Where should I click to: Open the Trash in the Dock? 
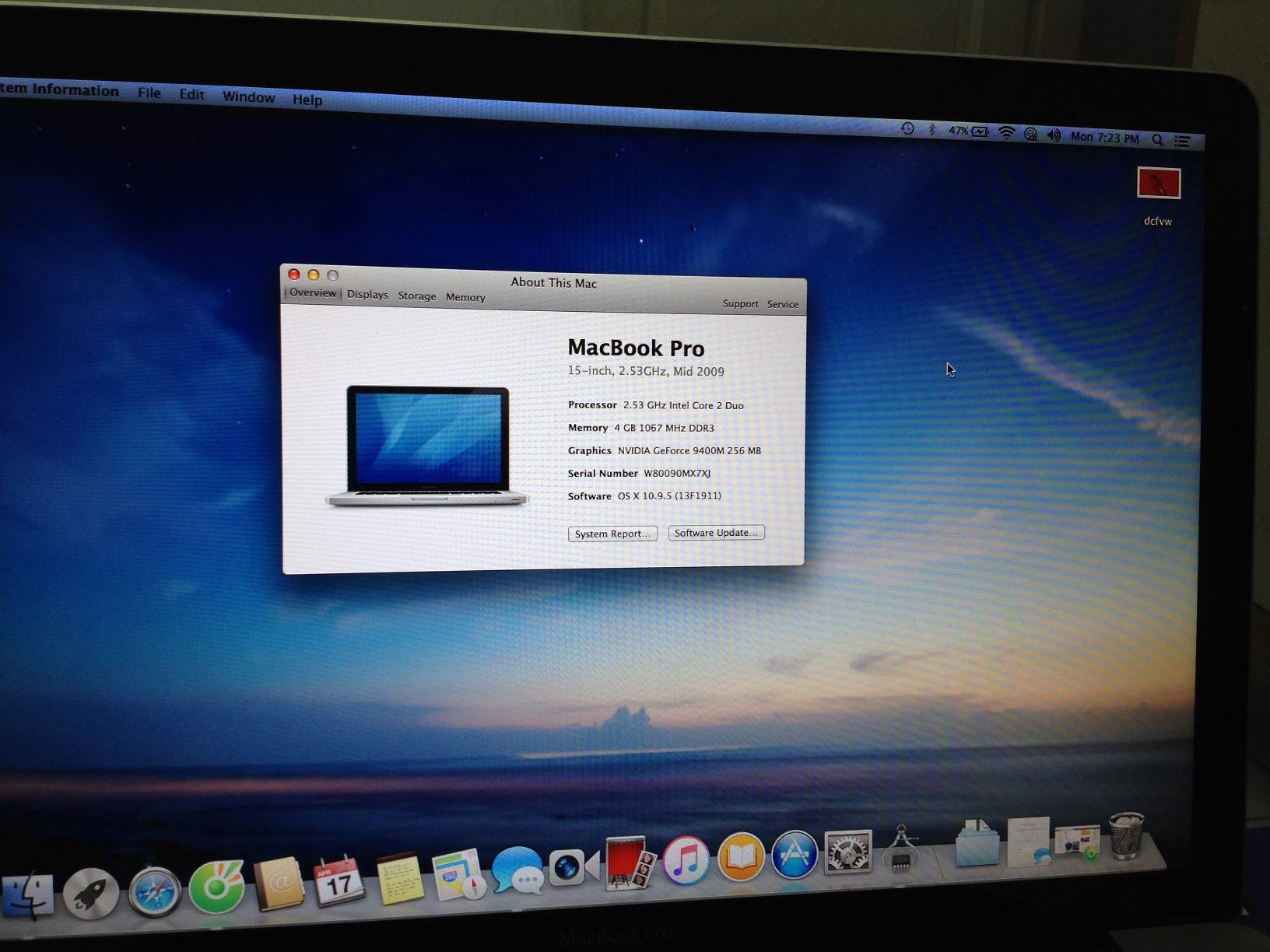1125,835
